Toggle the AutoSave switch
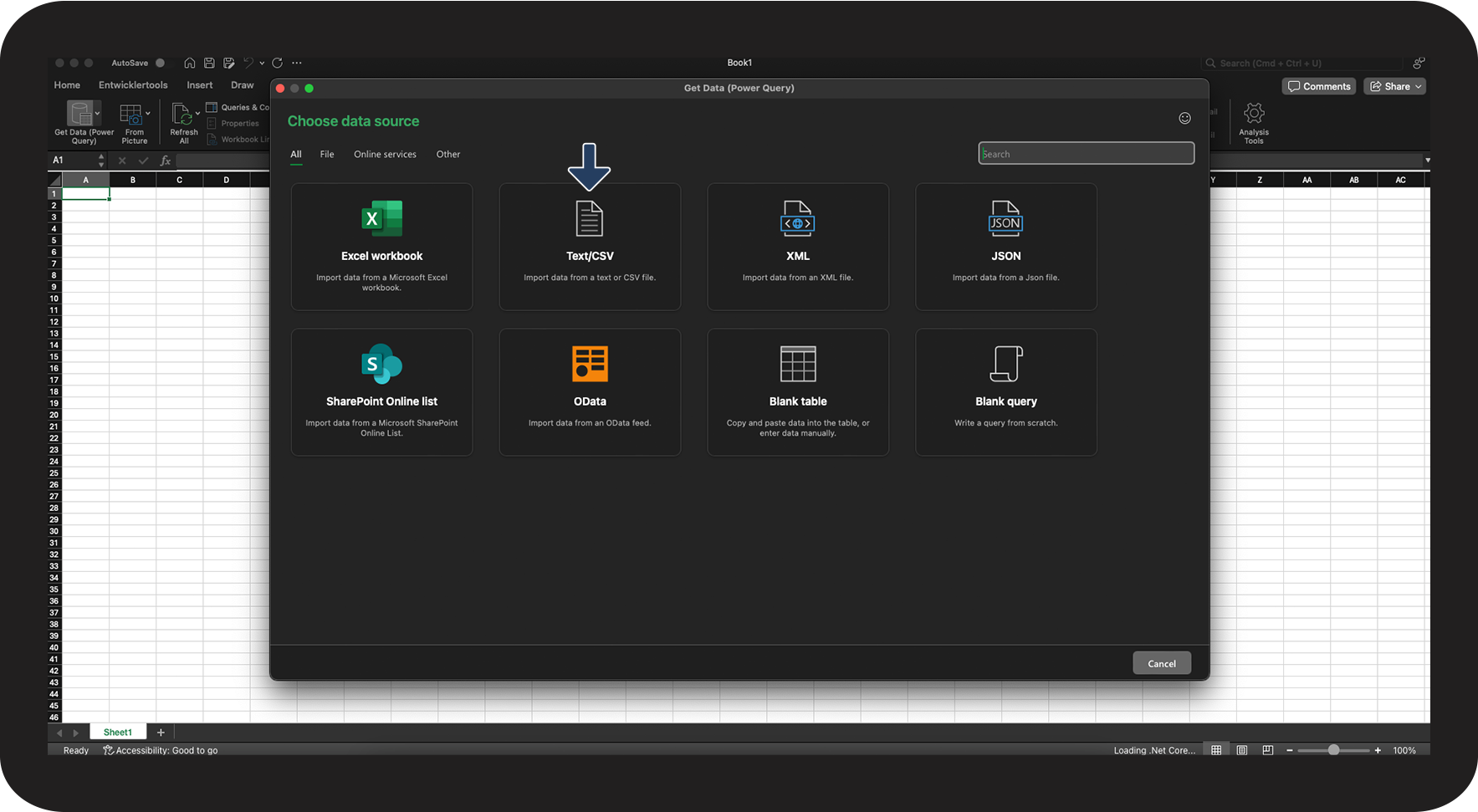The image size is (1478, 812). (x=160, y=64)
